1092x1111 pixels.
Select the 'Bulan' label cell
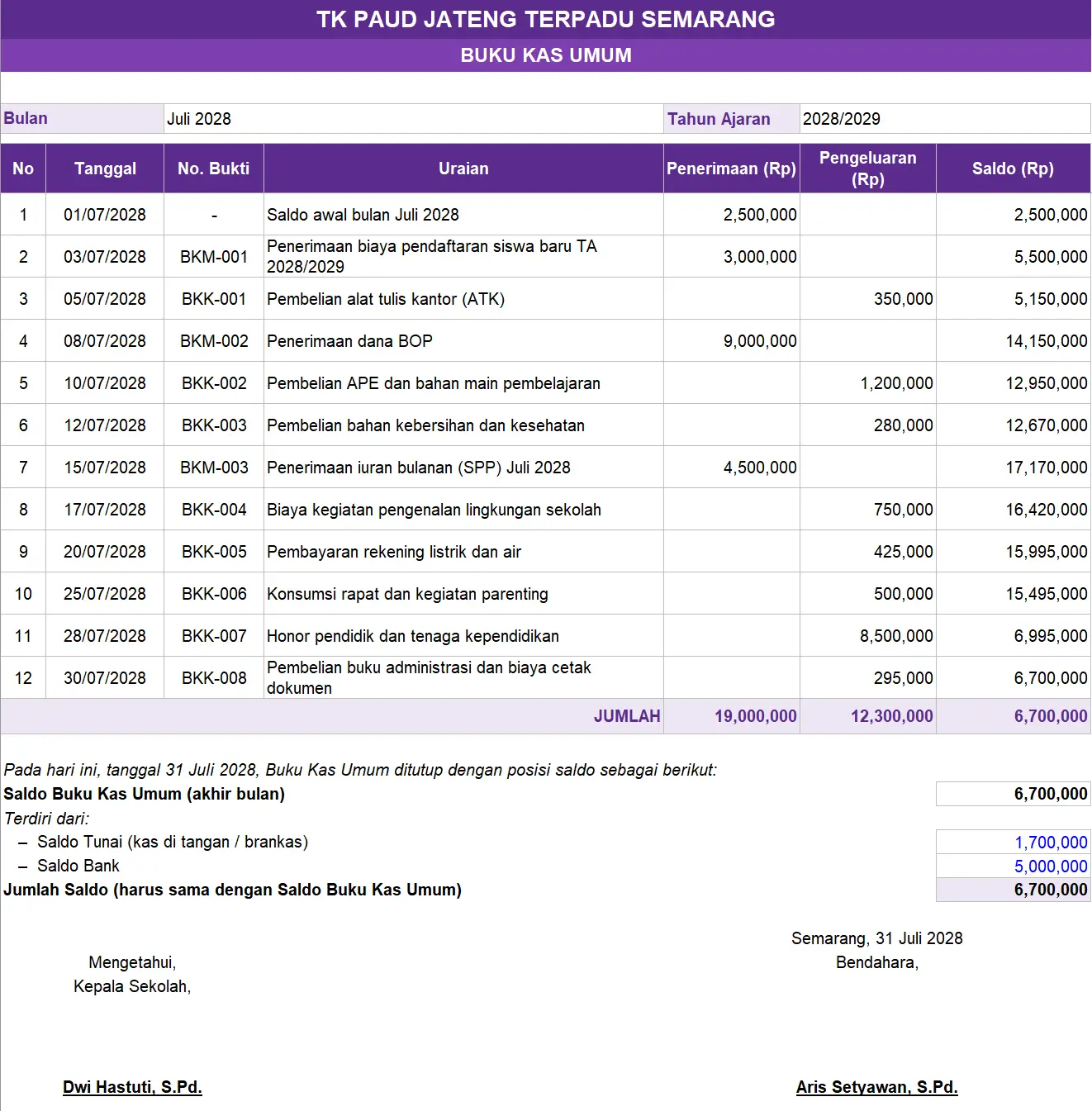click(82, 118)
